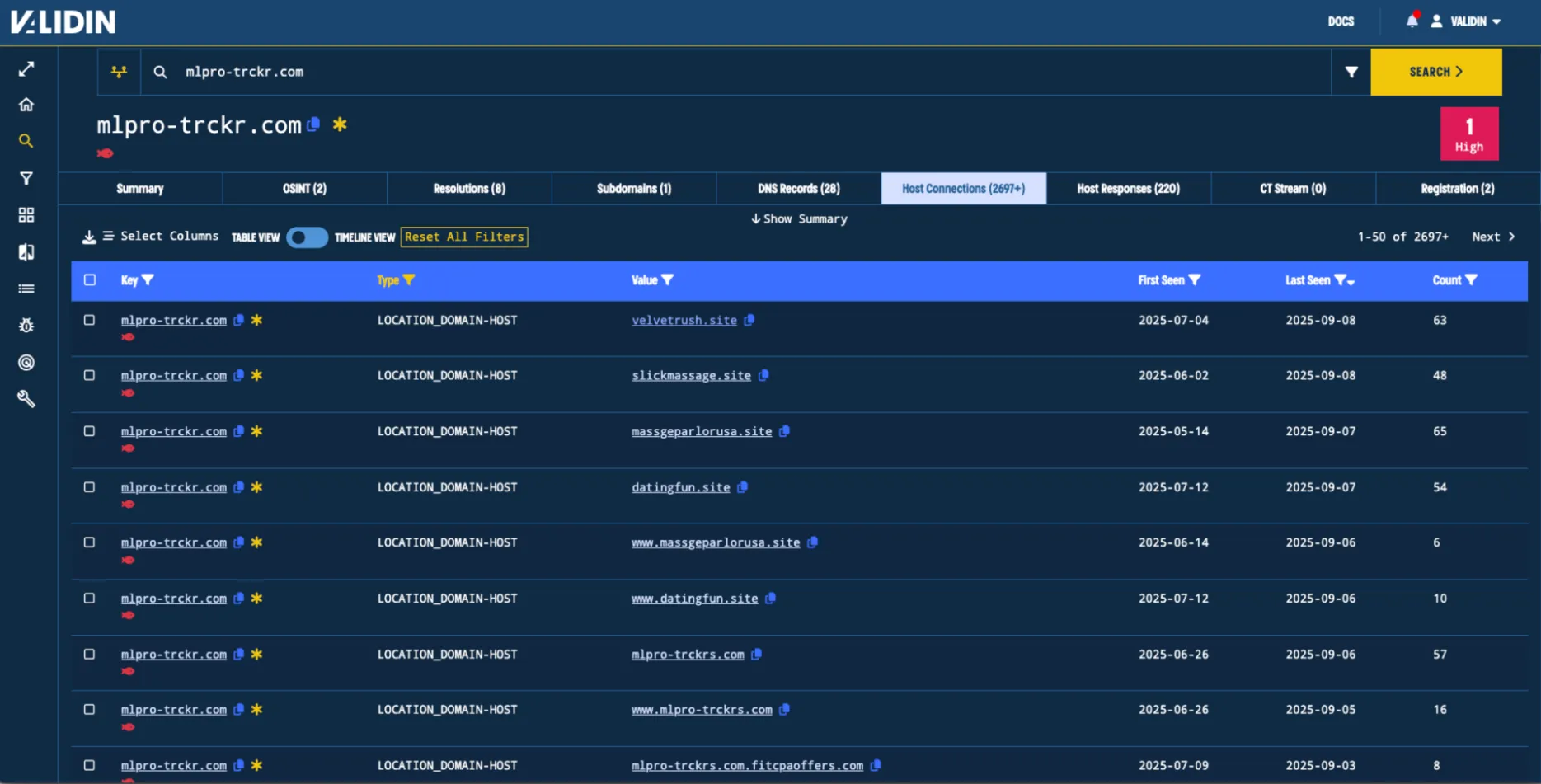Screen dimensions: 1541x784
Task: Open the list lines sidebar icon
Action: 26,289
